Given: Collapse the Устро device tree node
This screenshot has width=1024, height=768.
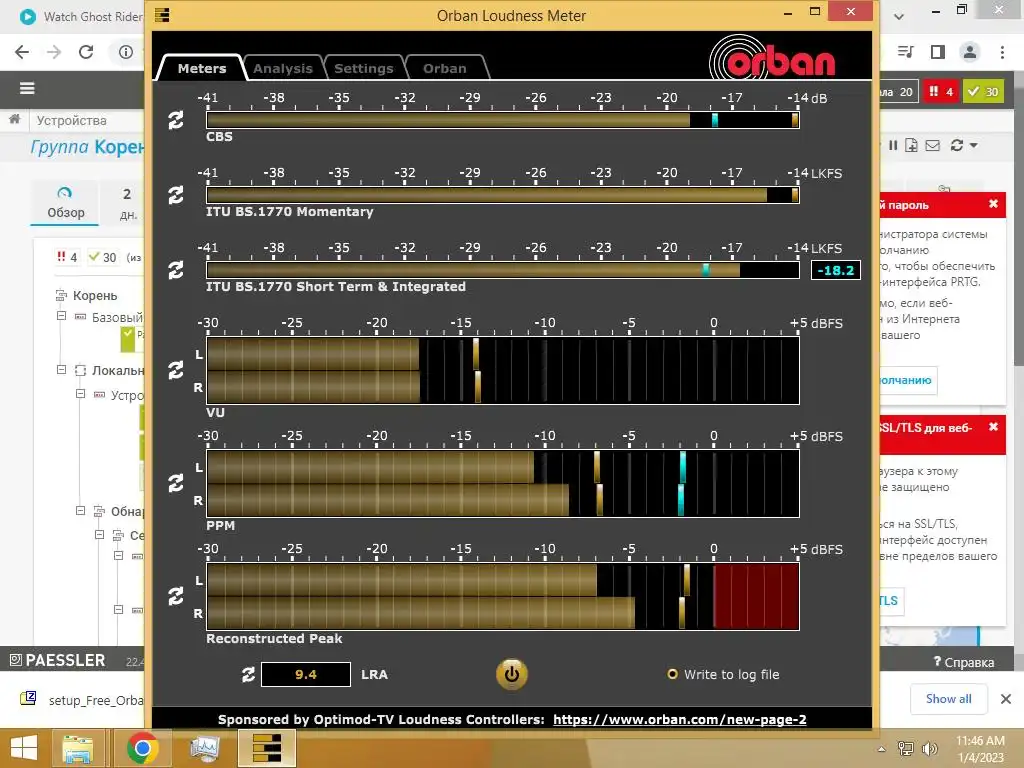Looking at the screenshot, I should pos(80,394).
